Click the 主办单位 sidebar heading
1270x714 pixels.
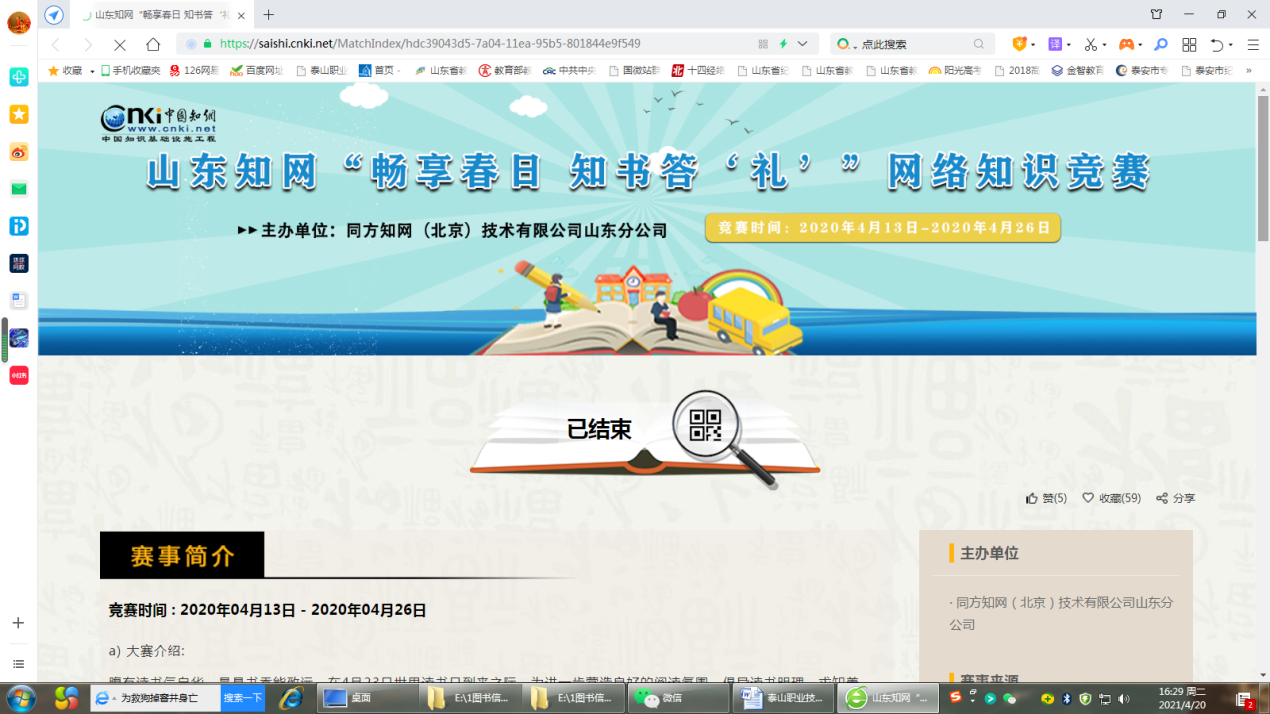coord(989,553)
